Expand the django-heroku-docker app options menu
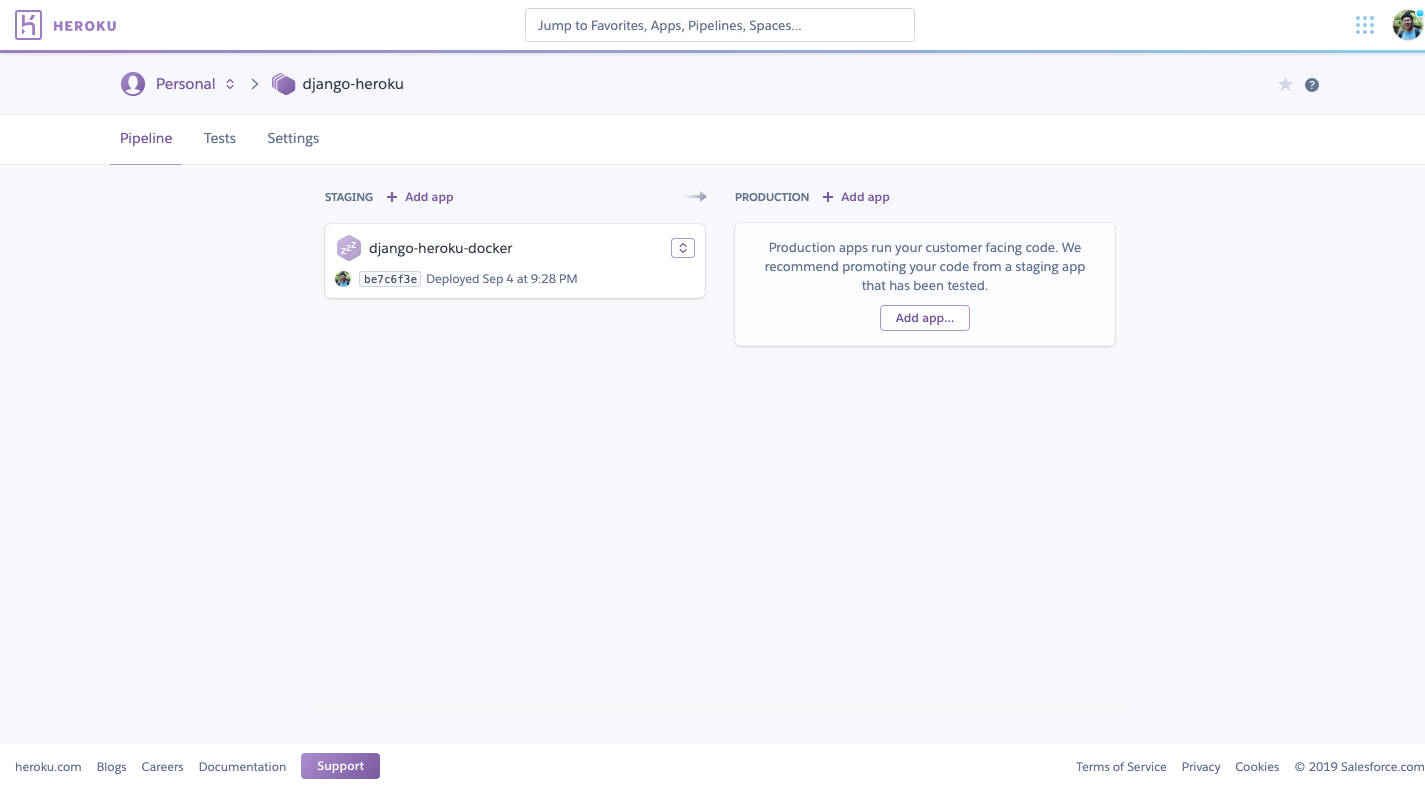This screenshot has height=789, width=1425. click(682, 248)
